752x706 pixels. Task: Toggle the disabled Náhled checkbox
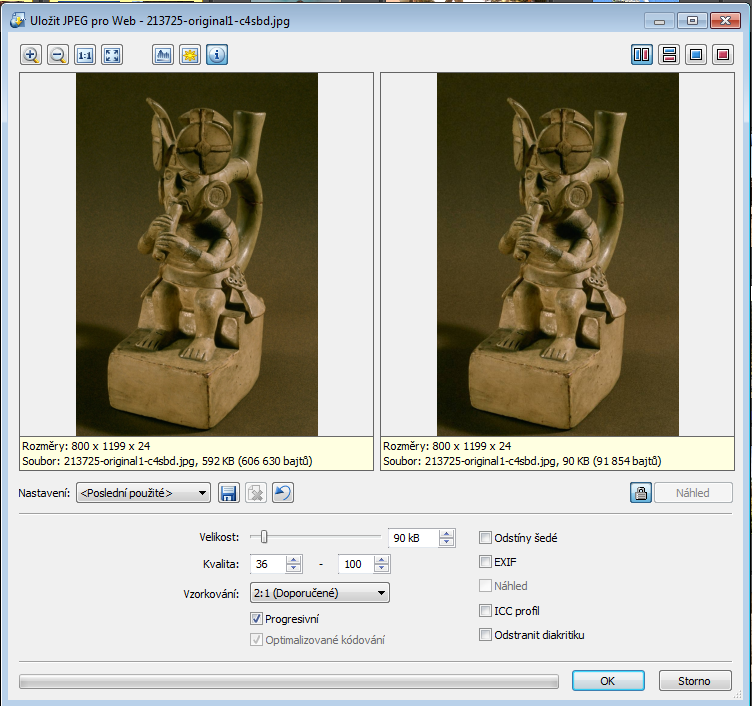click(485, 586)
